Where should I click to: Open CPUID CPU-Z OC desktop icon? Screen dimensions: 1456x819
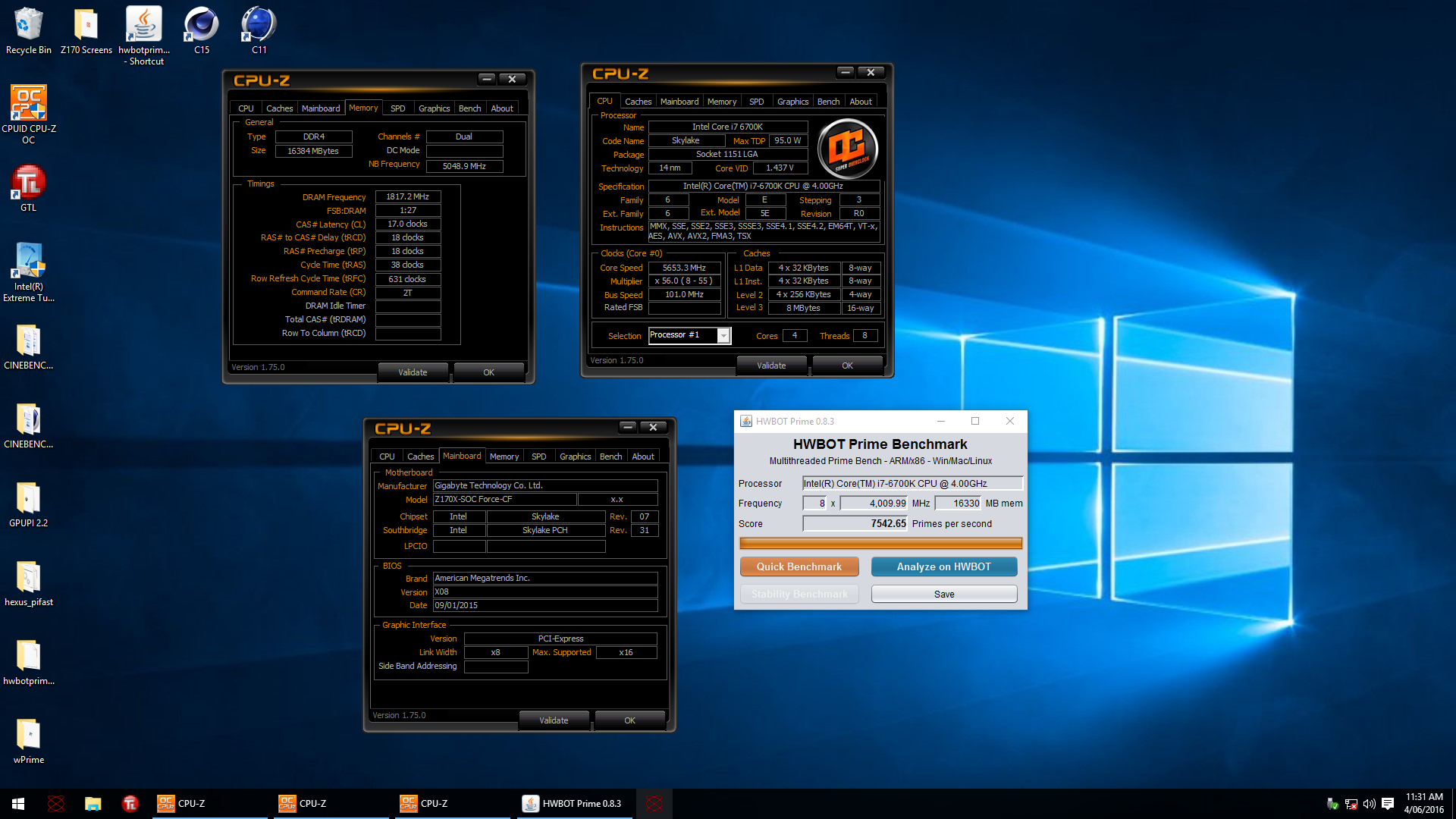coord(28,114)
